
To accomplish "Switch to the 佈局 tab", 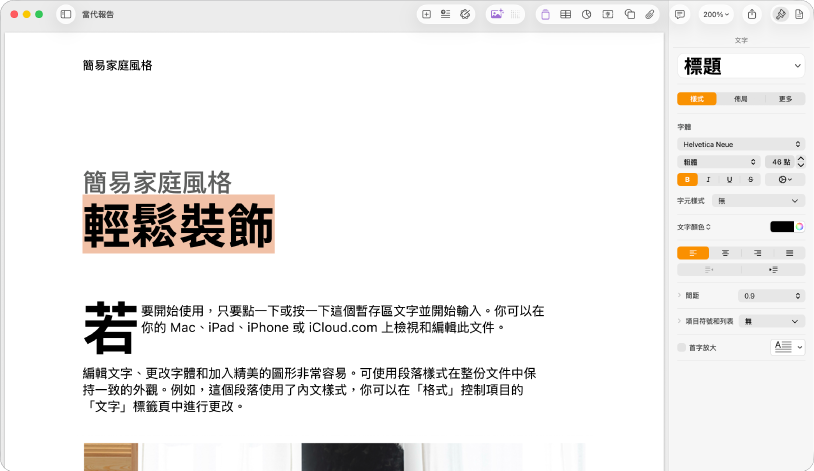I will coord(741,99).
